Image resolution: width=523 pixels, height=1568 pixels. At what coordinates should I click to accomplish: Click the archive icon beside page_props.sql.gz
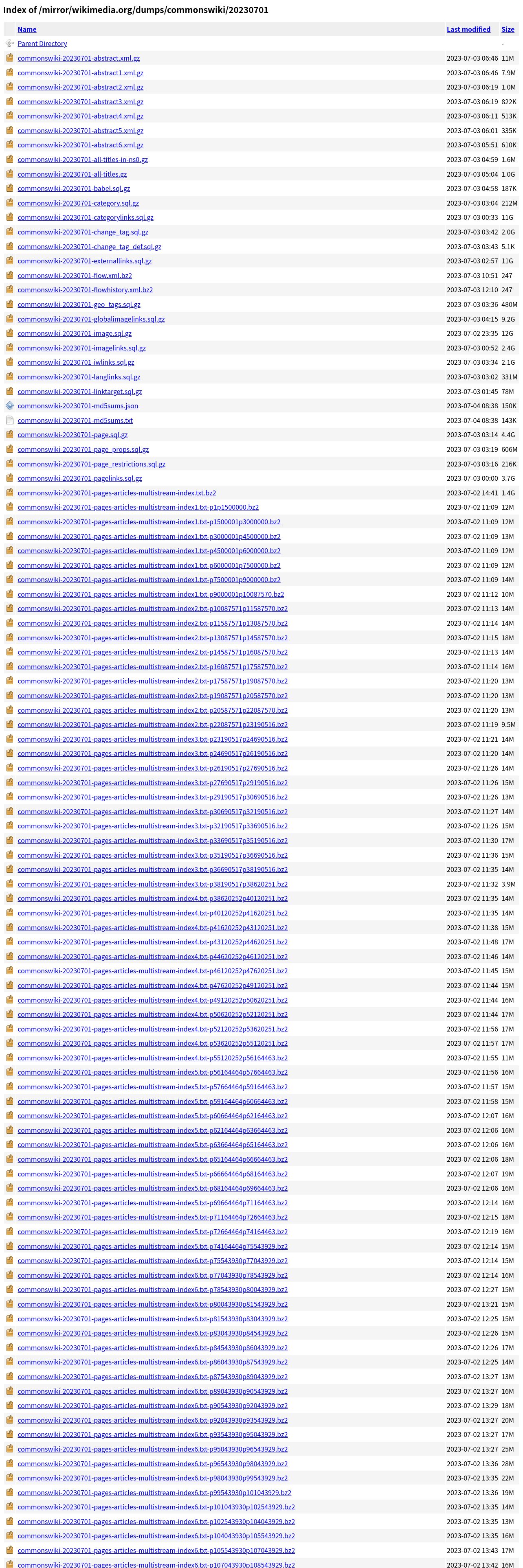(x=10, y=449)
